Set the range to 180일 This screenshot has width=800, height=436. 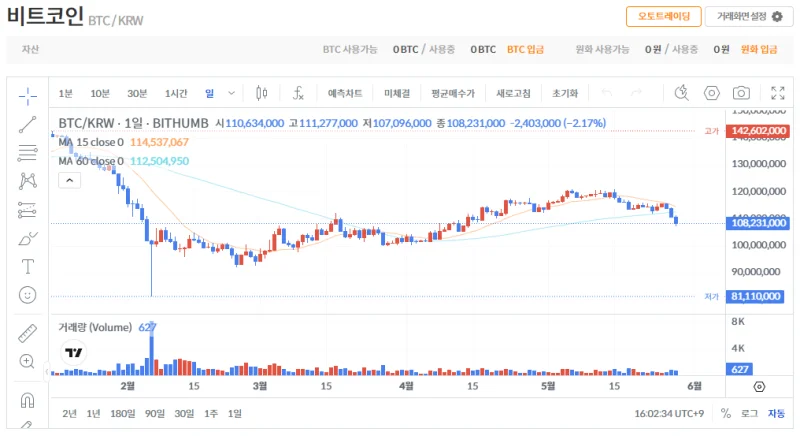click(x=123, y=414)
